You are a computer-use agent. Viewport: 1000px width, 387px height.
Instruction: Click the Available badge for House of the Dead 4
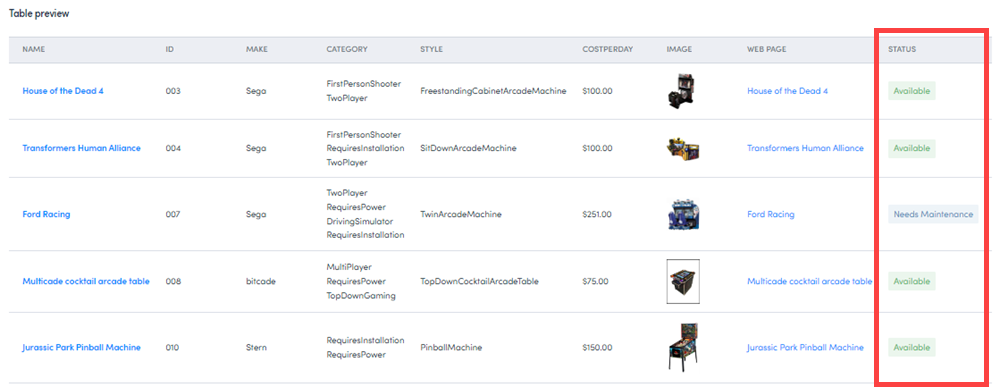point(911,91)
